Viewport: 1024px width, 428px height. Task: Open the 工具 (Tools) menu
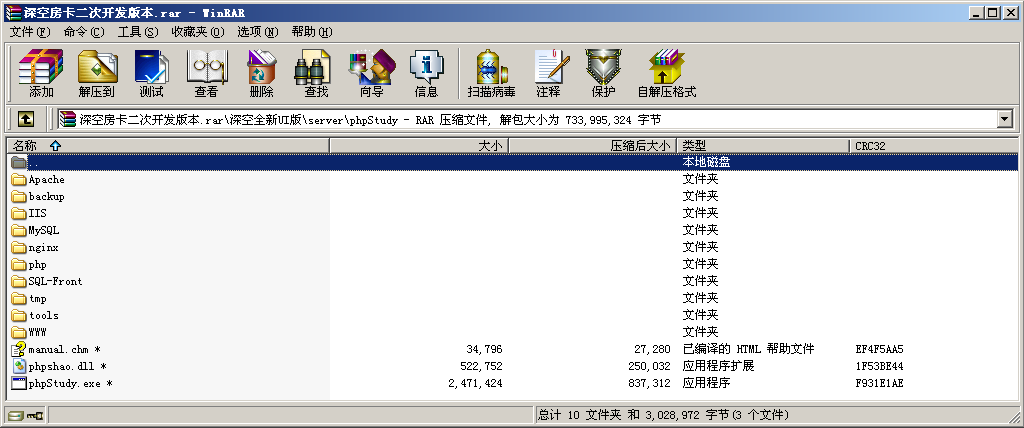(137, 32)
